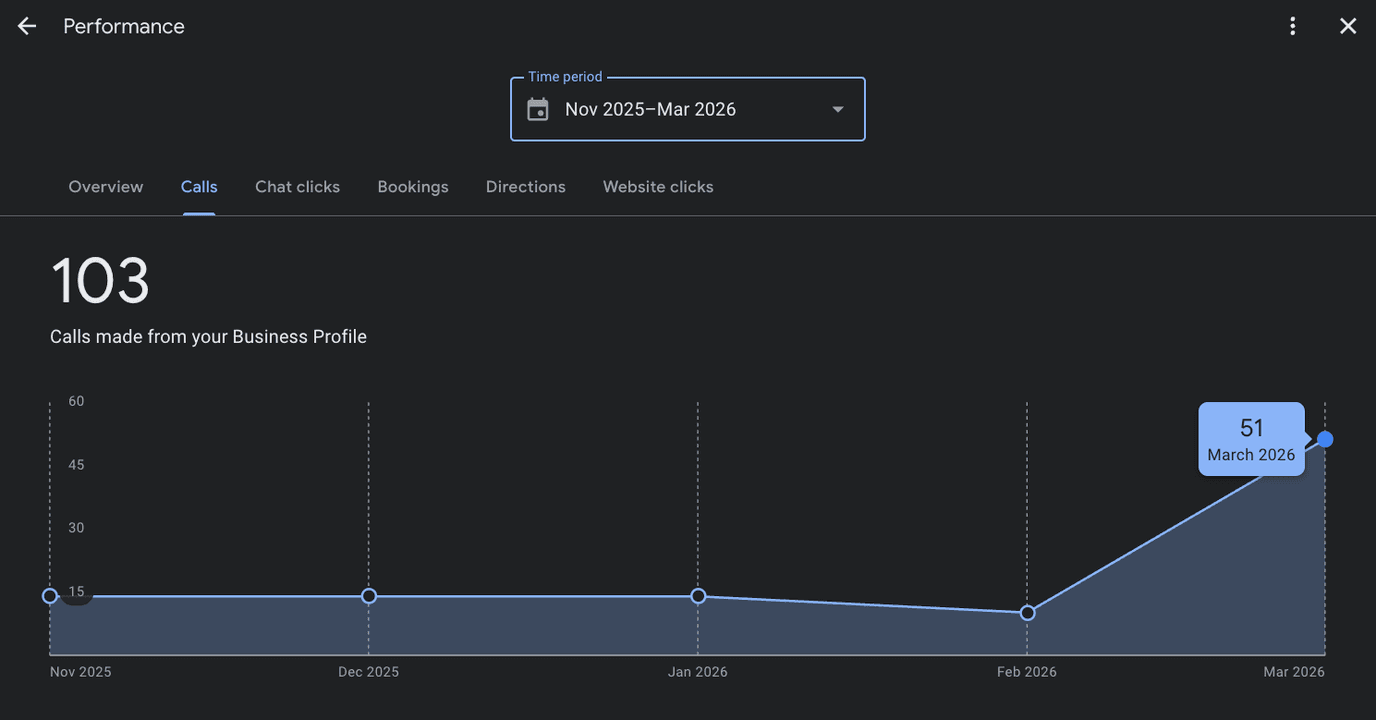Click the calendar icon in the Time period field
Image resolution: width=1376 pixels, height=720 pixels.
538,109
